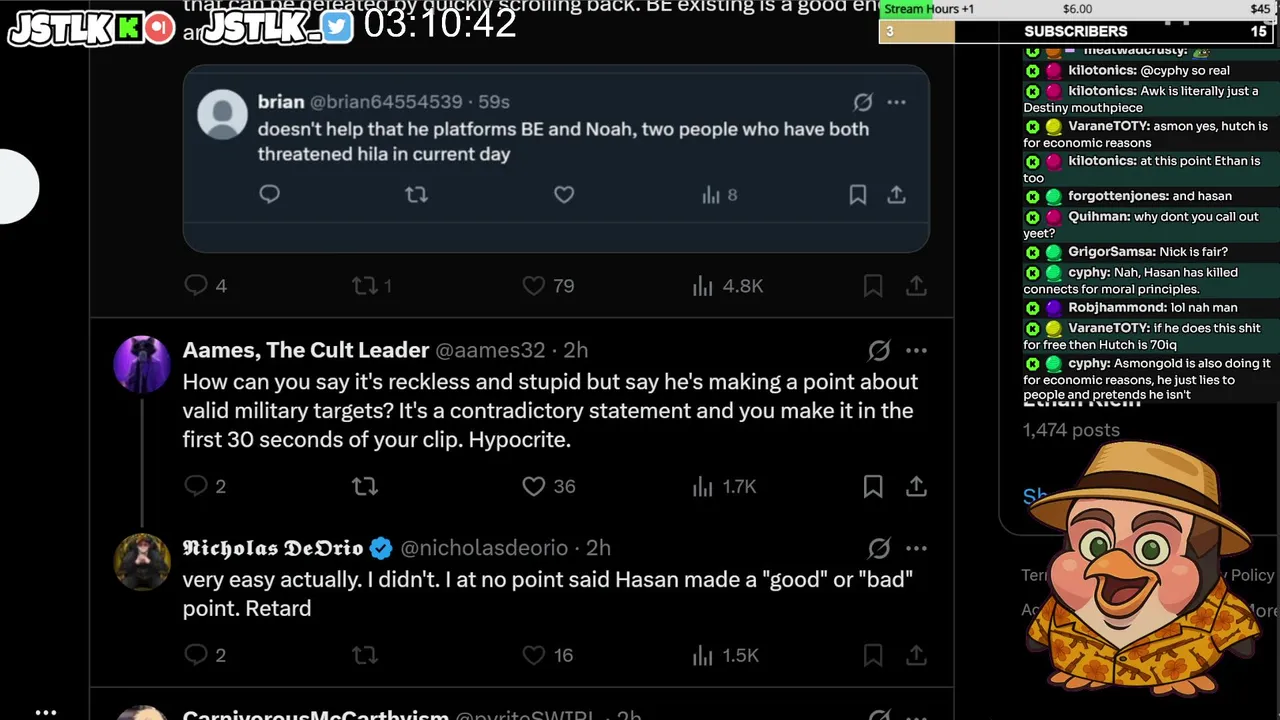The image size is (1280, 720).
Task: Reply to brian's quoted tweet
Action: click(x=269, y=195)
